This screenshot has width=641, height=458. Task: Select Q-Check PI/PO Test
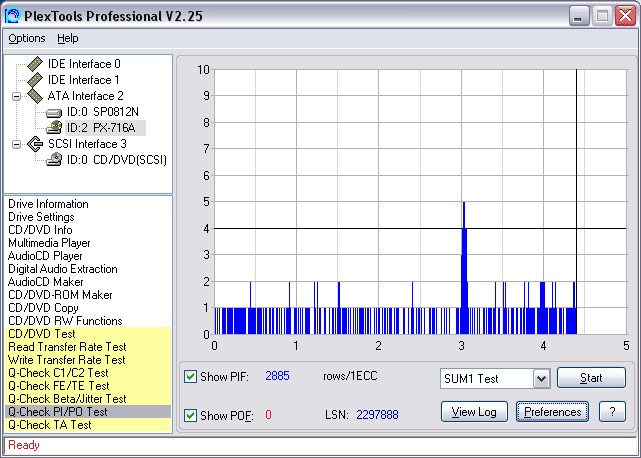(88, 412)
